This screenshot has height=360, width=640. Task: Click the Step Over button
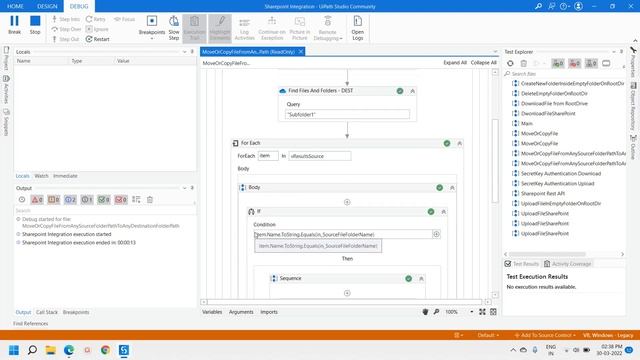(x=67, y=29)
